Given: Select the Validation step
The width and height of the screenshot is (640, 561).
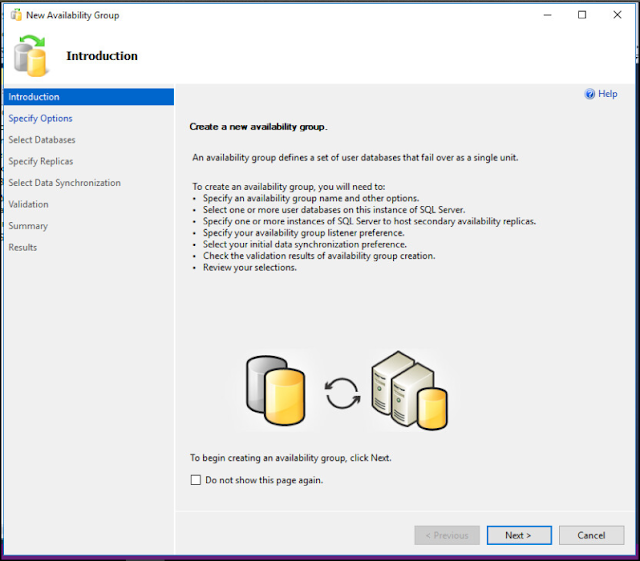Looking at the screenshot, I should (28, 204).
